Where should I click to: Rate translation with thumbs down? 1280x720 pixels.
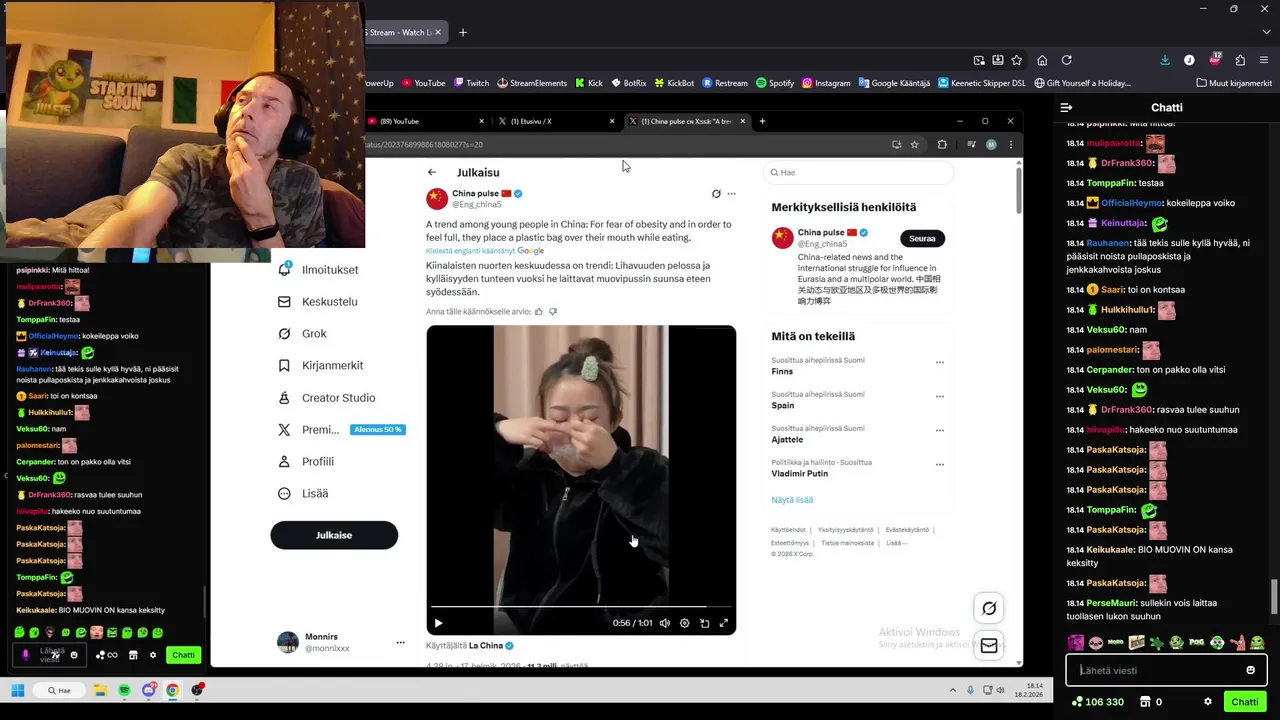pyautogui.click(x=552, y=312)
